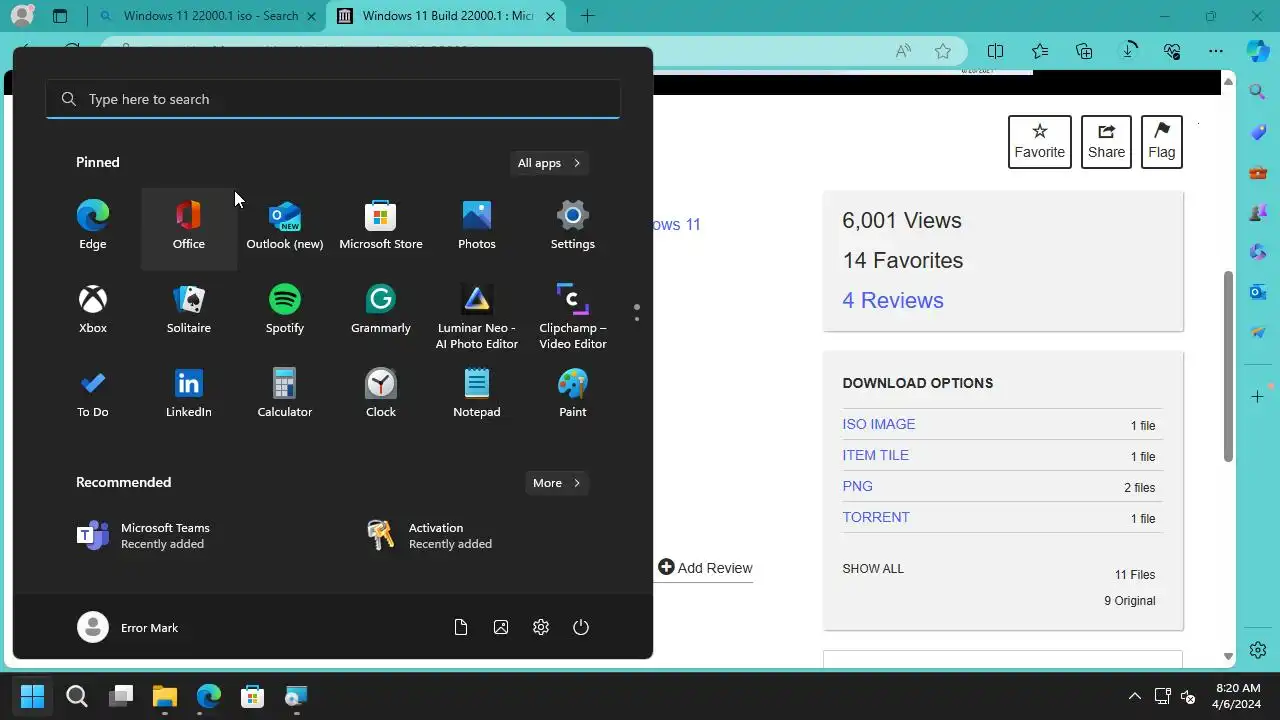Show More recommended items
This screenshot has width=1280, height=720.
click(557, 483)
